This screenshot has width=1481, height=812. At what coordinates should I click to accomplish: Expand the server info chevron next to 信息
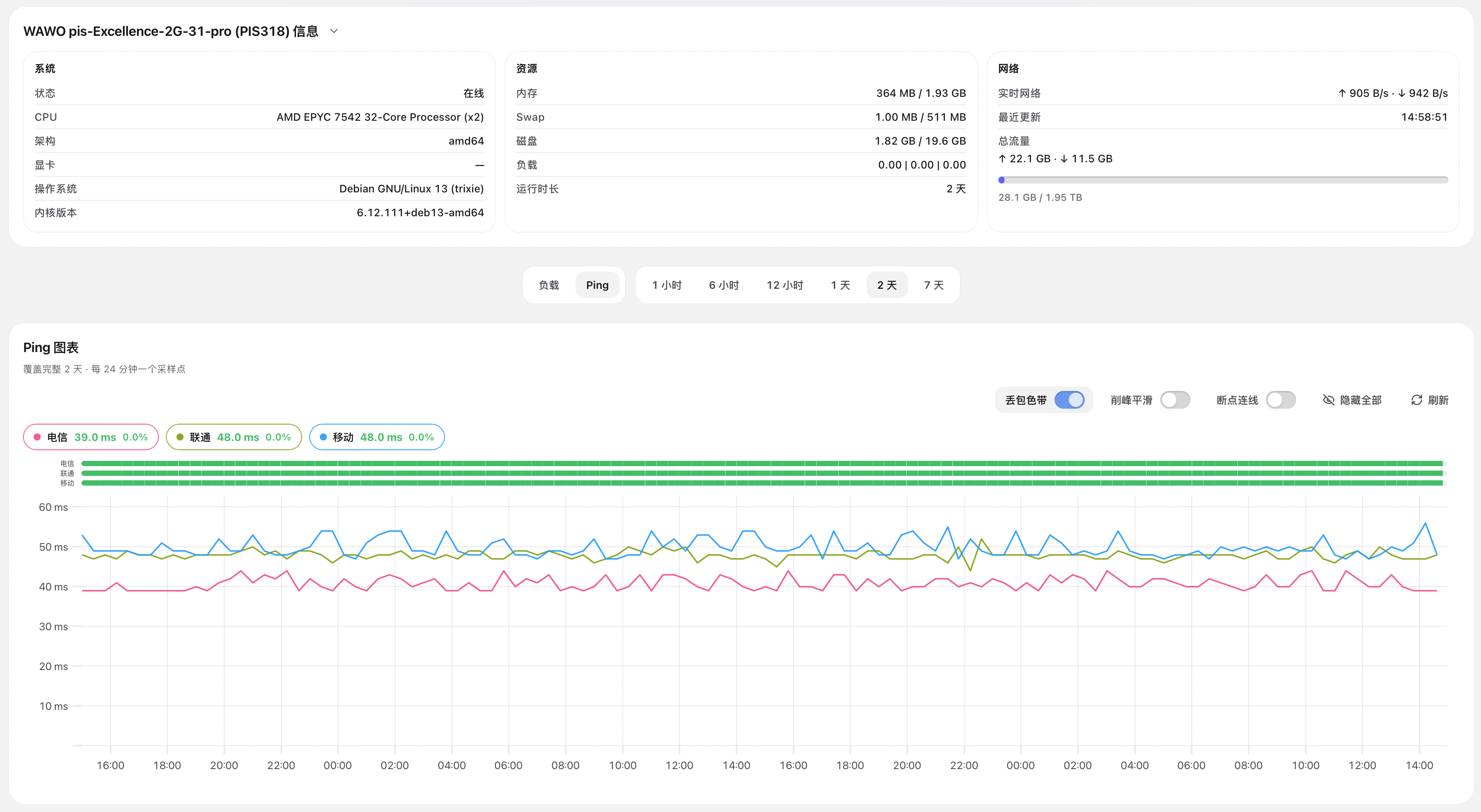tap(334, 31)
